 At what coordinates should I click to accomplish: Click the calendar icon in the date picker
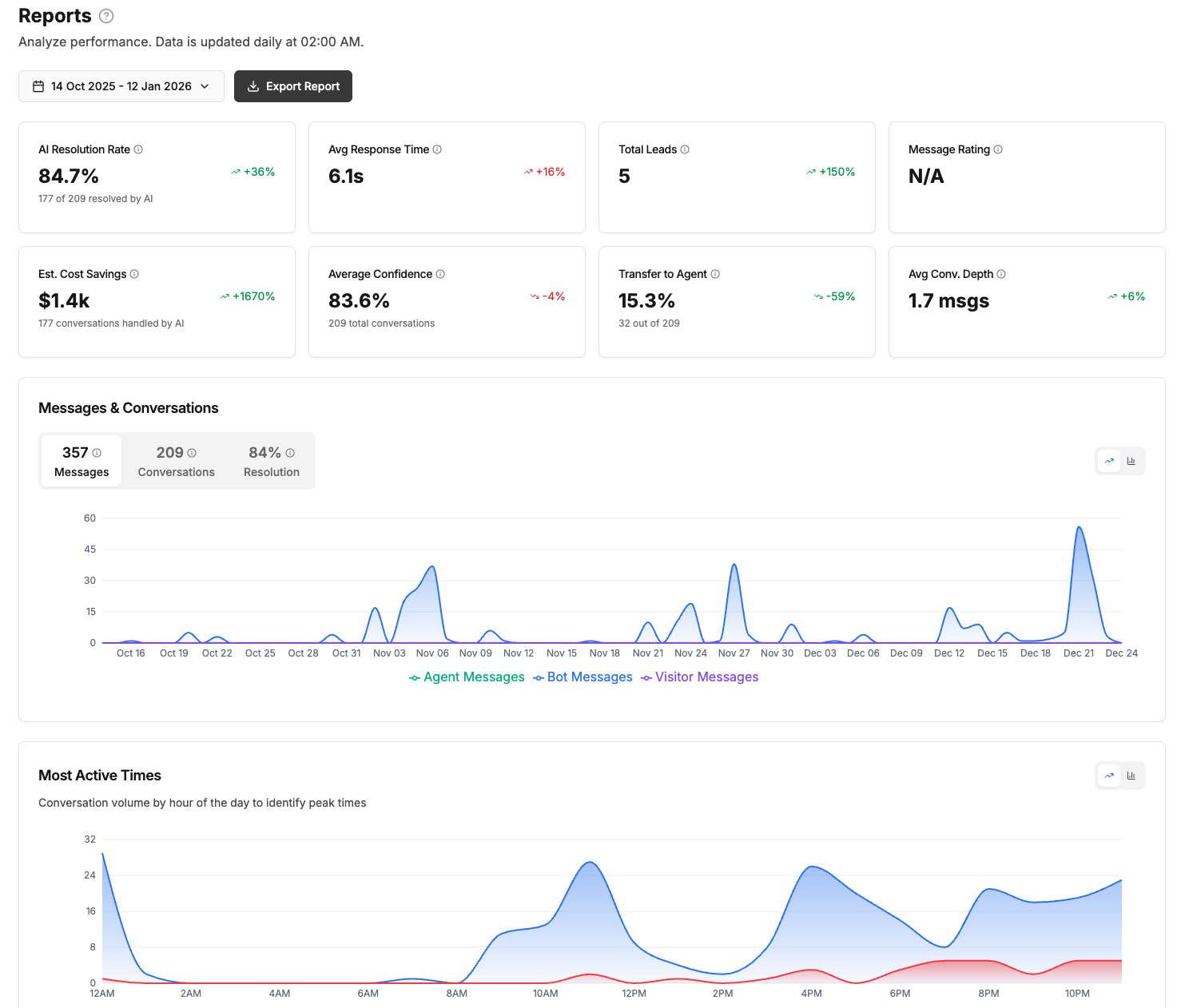tap(38, 85)
